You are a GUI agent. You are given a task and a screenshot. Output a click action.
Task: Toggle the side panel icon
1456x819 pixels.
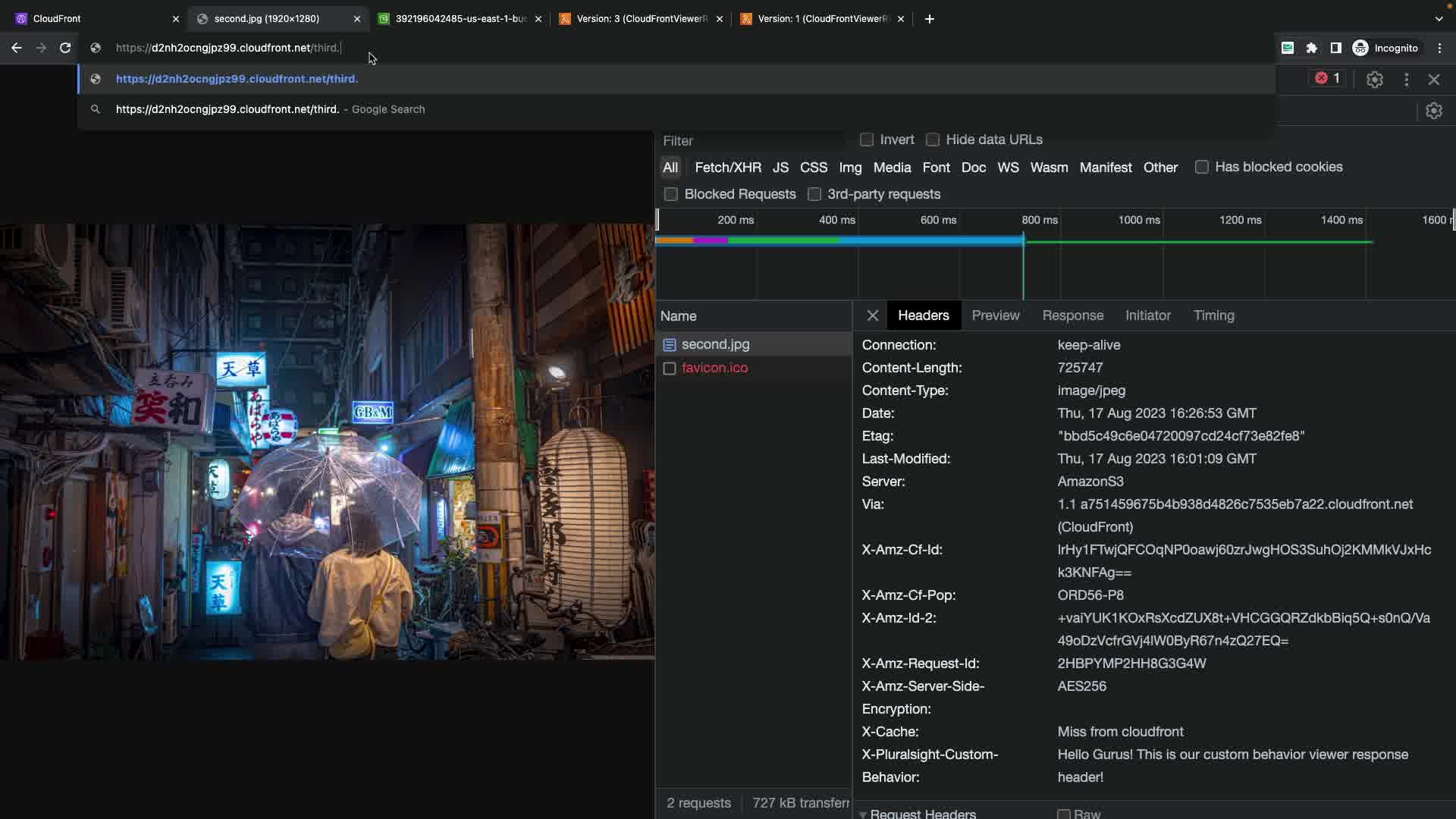coord(1336,48)
